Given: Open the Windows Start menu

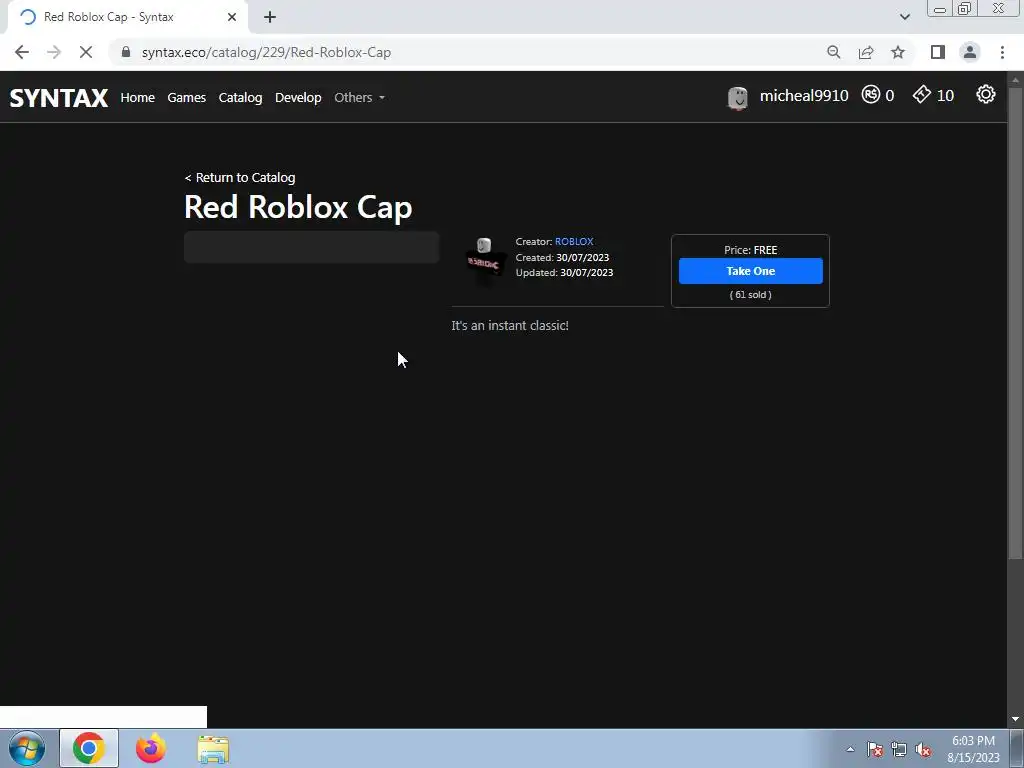Looking at the screenshot, I should 27,748.
